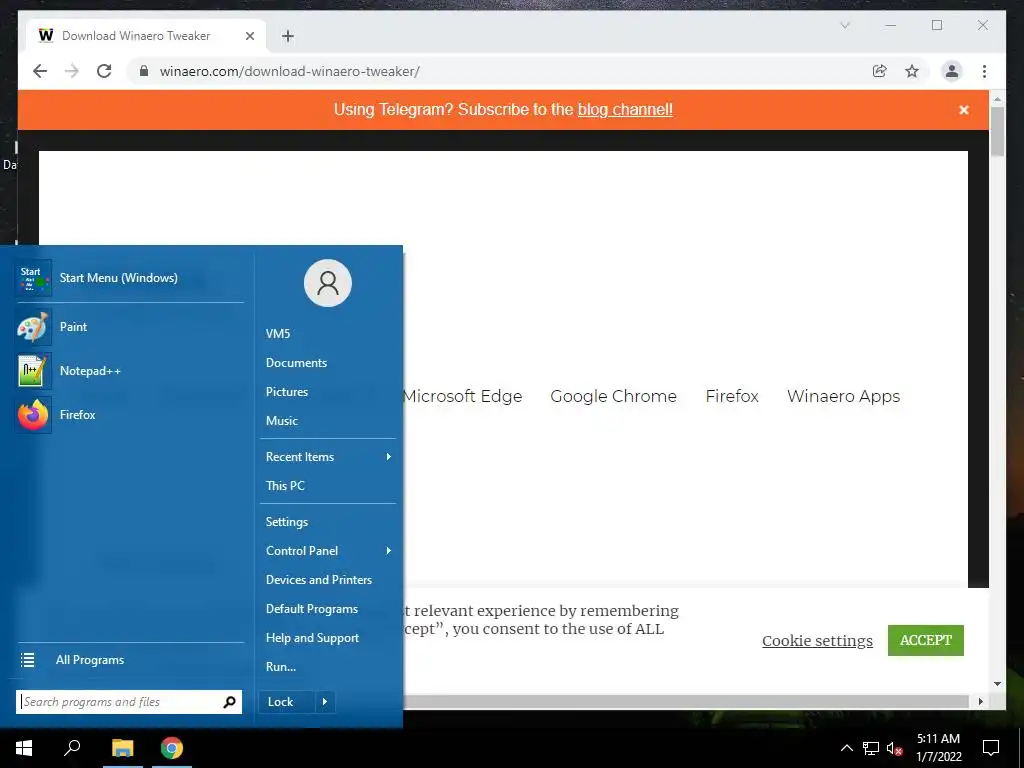This screenshot has width=1024, height=768.
Task: Bookmark this page with the star
Action: pyautogui.click(x=912, y=71)
